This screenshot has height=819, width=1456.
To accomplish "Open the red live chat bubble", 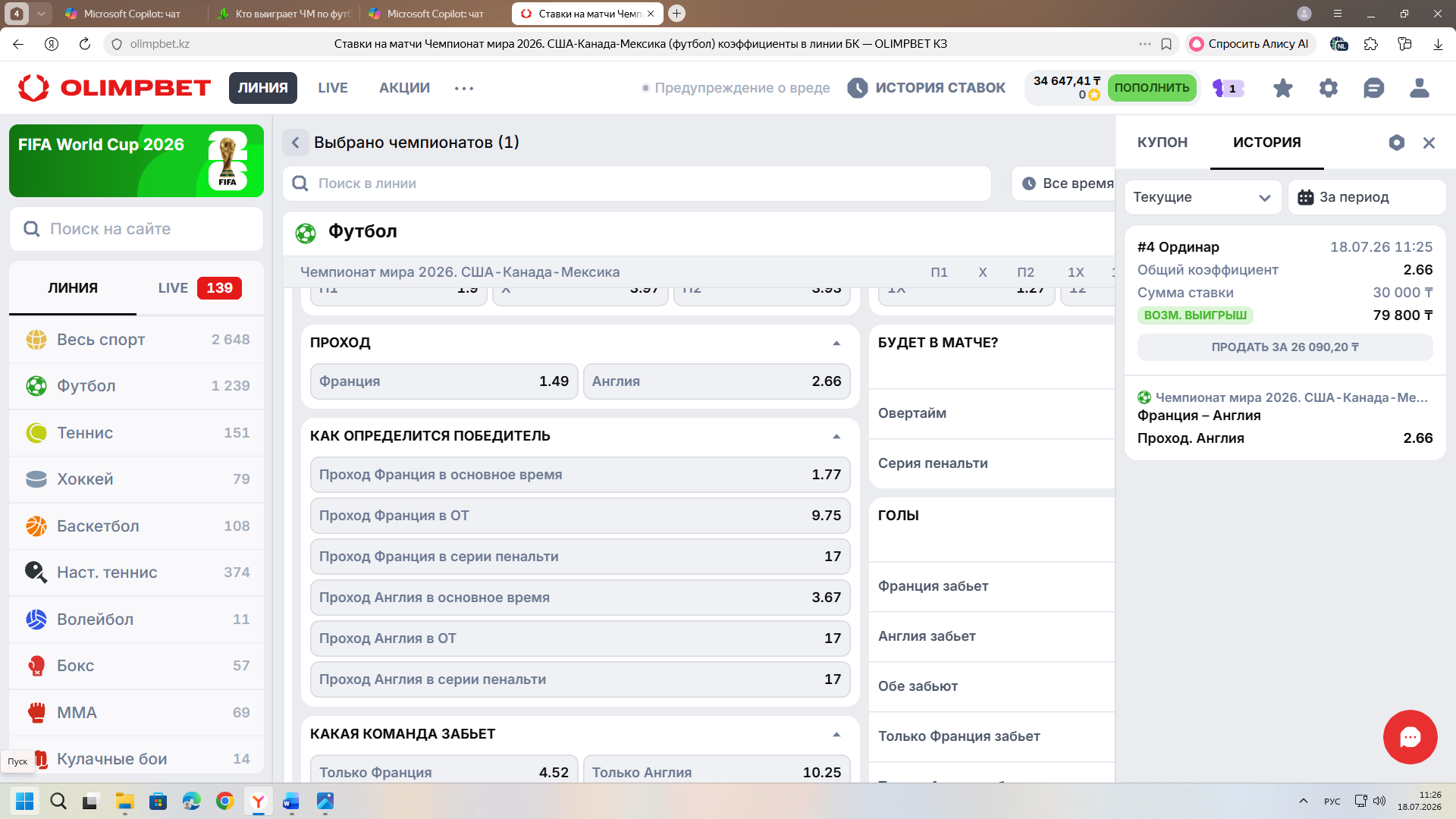I will coord(1410,736).
